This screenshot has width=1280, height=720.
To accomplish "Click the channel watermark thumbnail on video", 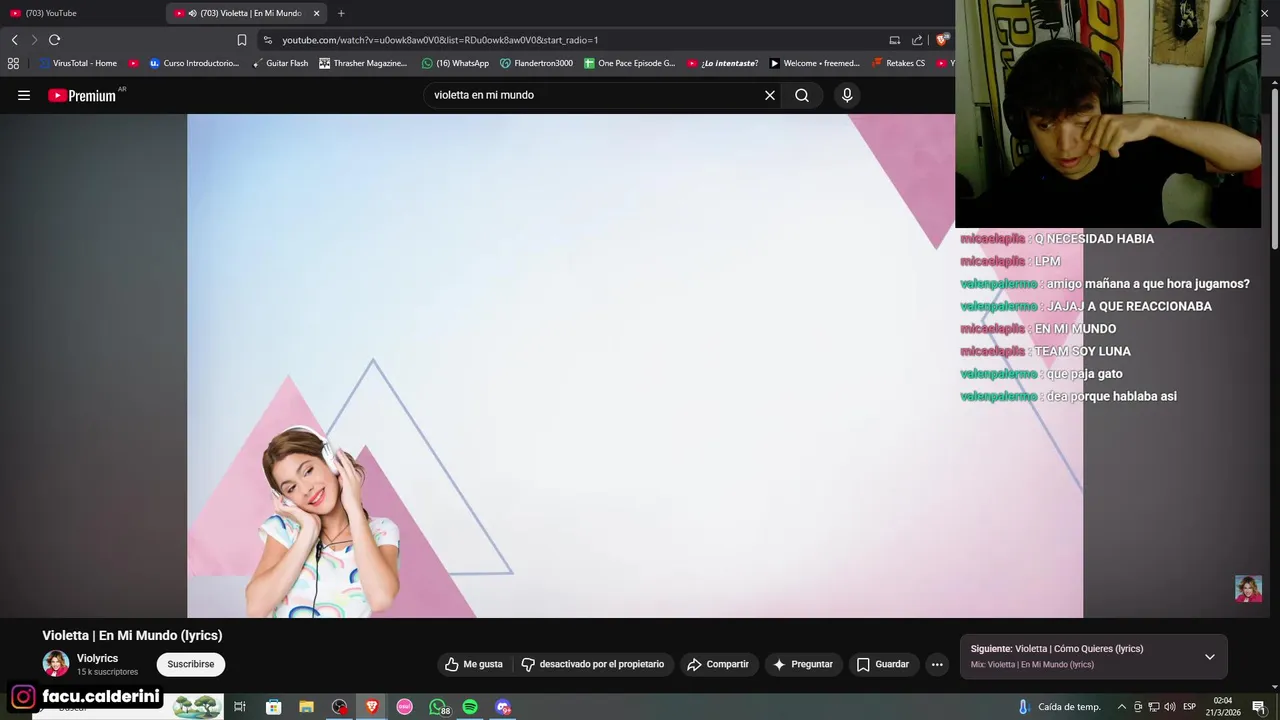I will [x=1248, y=588].
